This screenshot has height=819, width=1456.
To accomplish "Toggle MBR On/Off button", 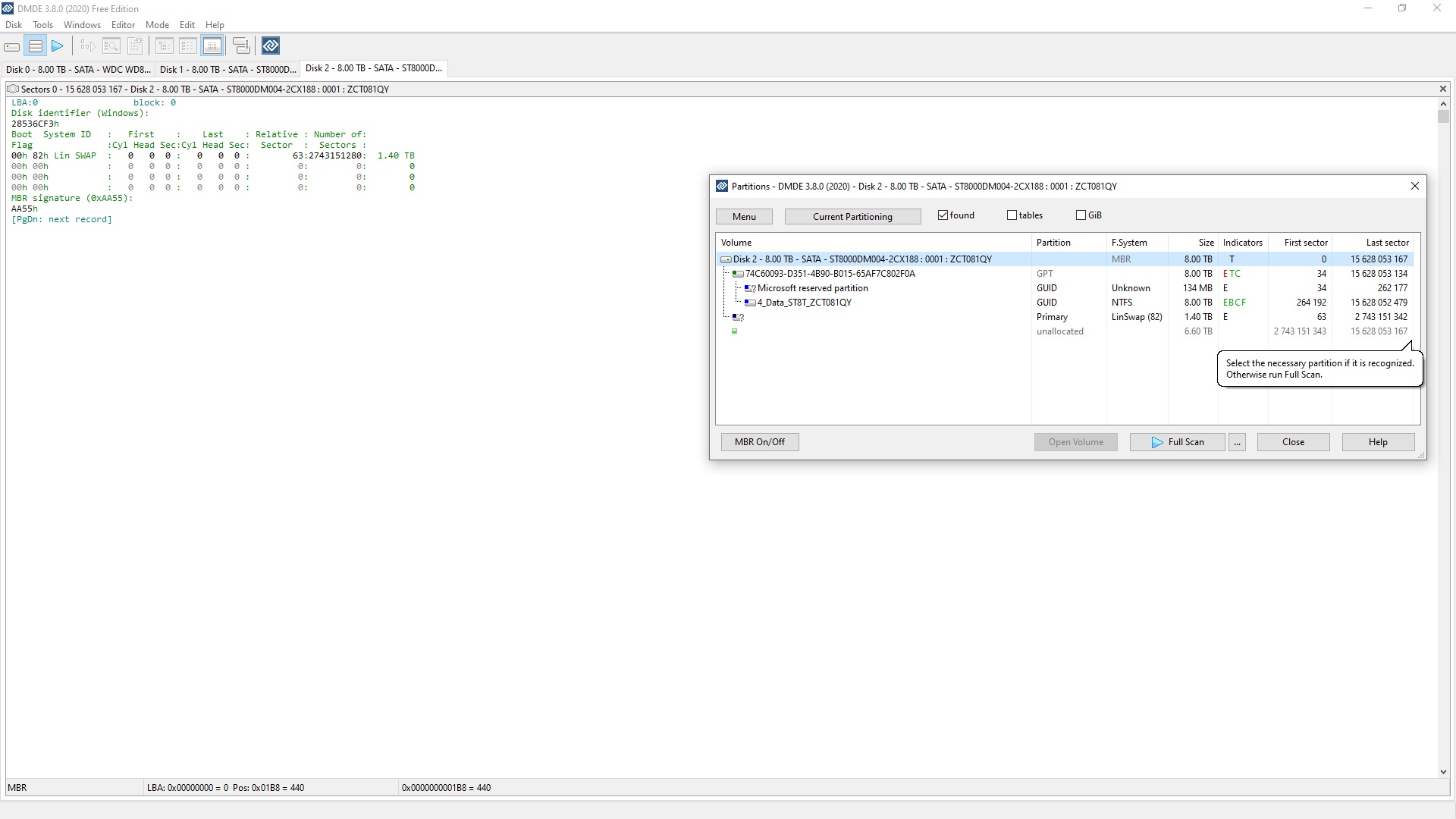I will (x=760, y=442).
